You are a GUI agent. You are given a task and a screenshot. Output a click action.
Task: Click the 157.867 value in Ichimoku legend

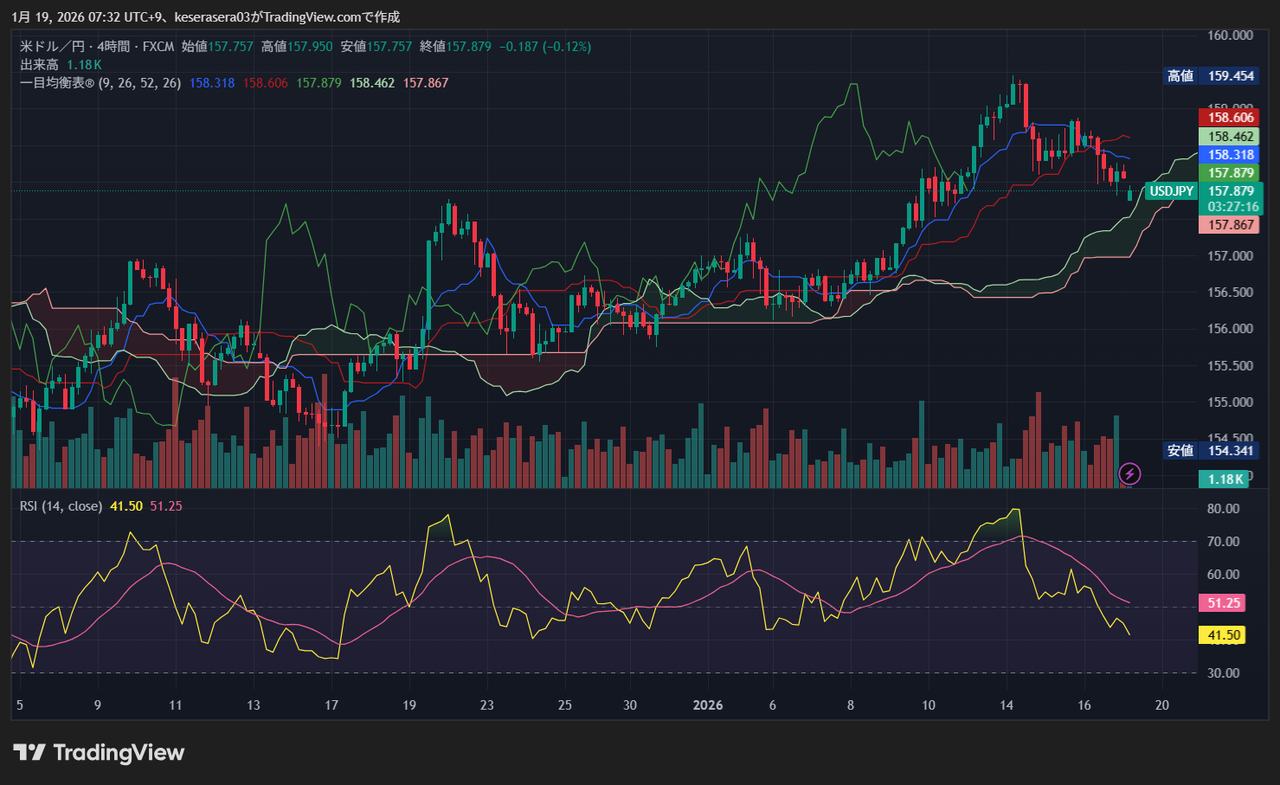click(x=426, y=83)
